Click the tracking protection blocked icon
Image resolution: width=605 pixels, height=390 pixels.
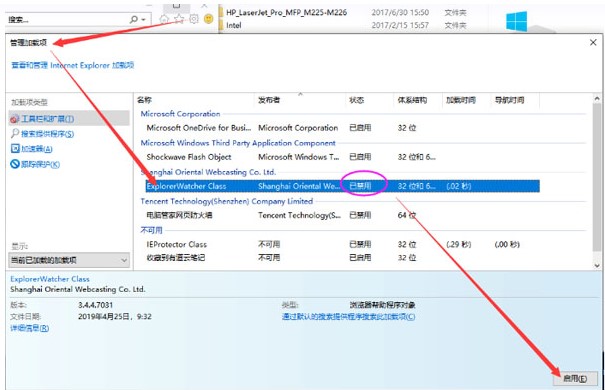tap(15, 164)
